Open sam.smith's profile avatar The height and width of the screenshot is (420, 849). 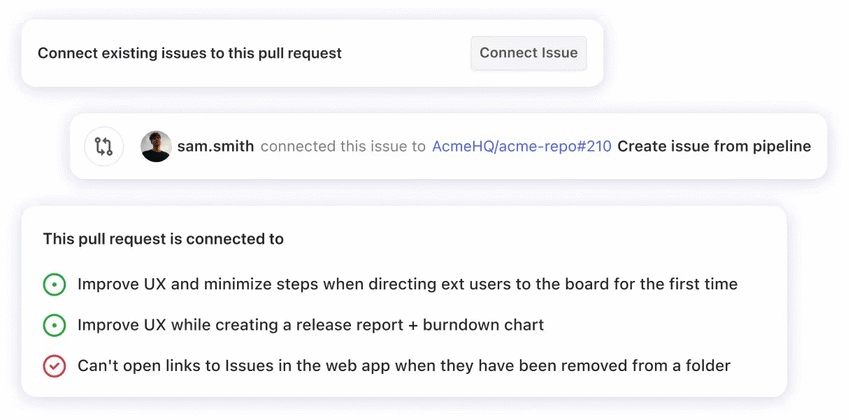point(156,147)
